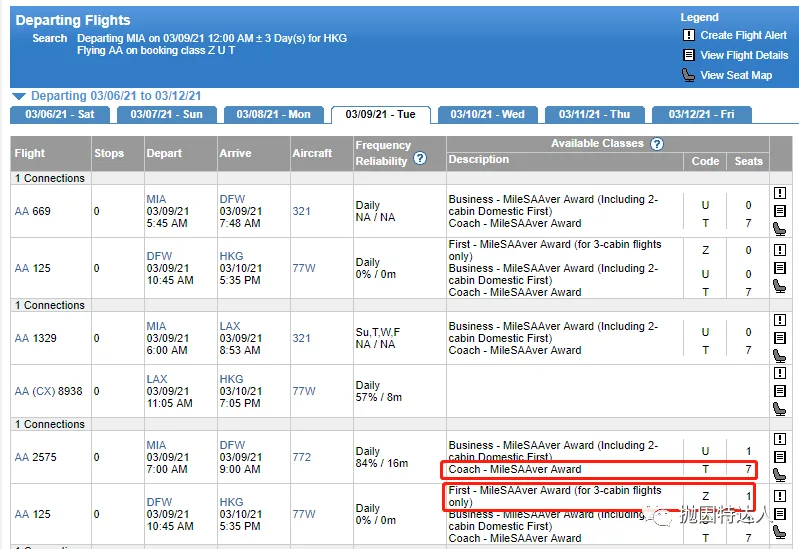Open aircraft 321 link for AA 1329
This screenshot has width=799, height=549.
[302, 338]
